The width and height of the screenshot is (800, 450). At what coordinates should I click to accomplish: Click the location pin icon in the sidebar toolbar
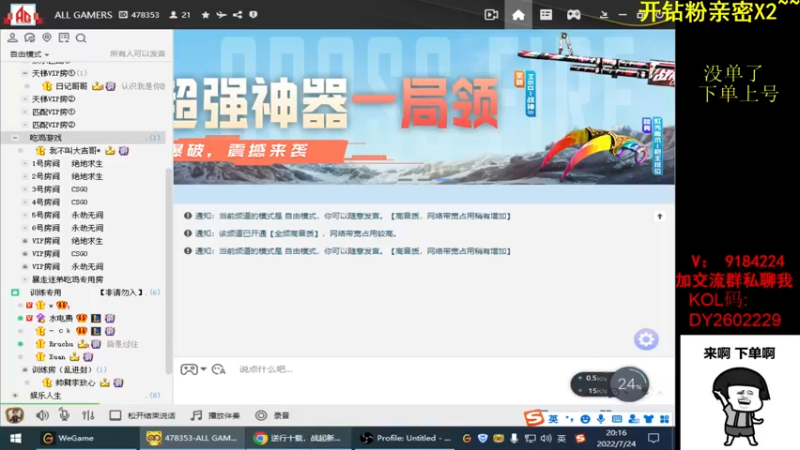(x=46, y=38)
